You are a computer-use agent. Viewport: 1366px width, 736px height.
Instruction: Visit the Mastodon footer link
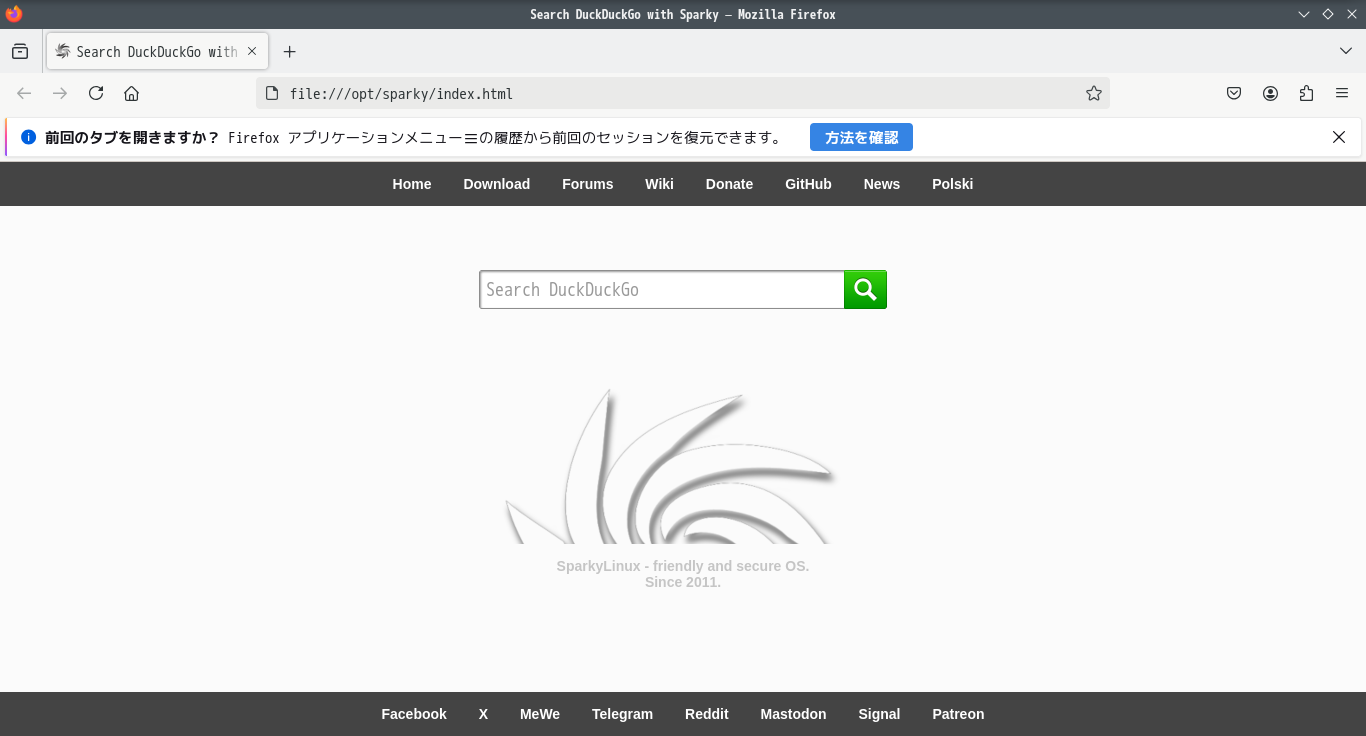tap(793, 714)
